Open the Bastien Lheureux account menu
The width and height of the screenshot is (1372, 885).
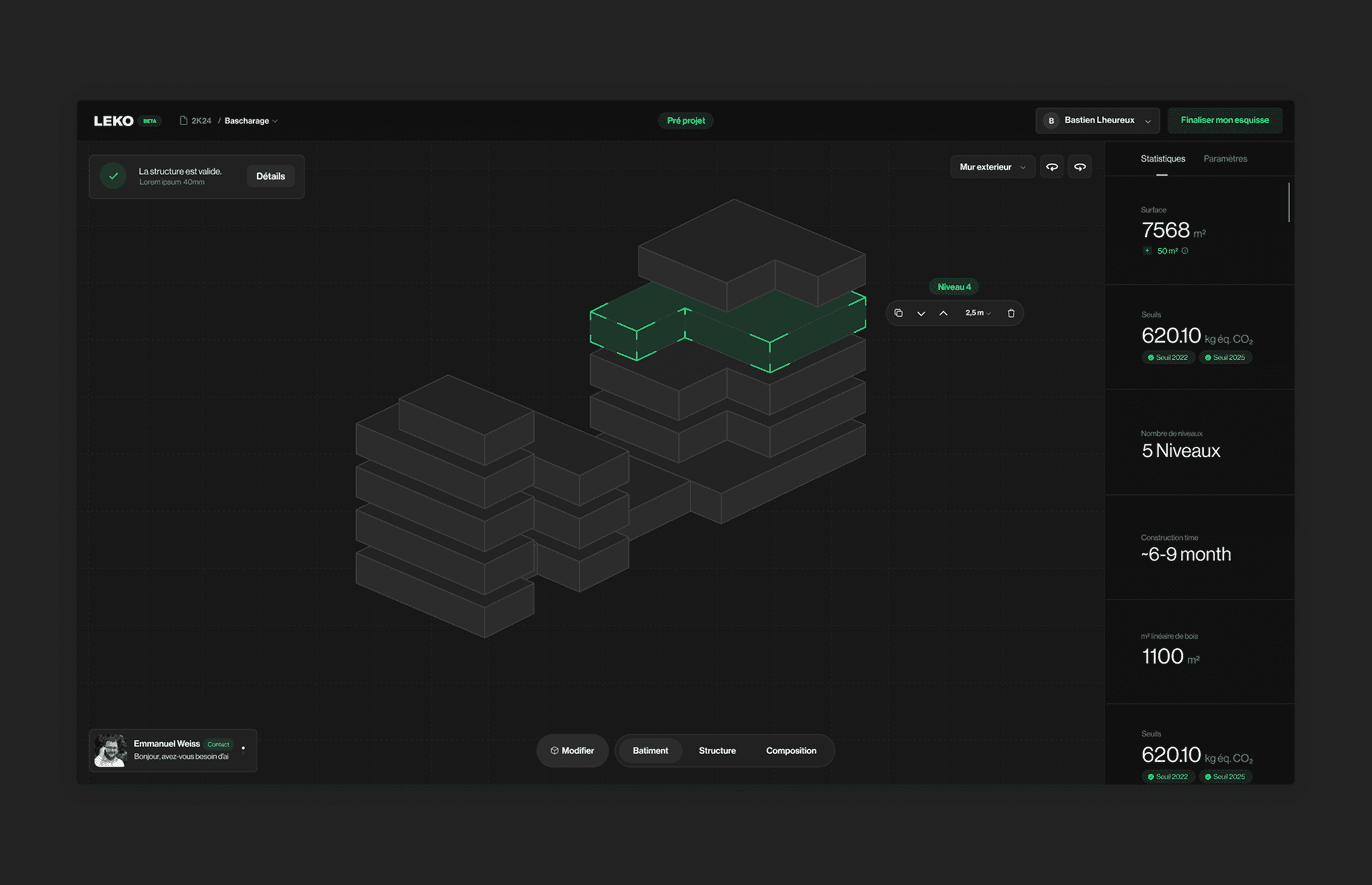tap(1097, 121)
